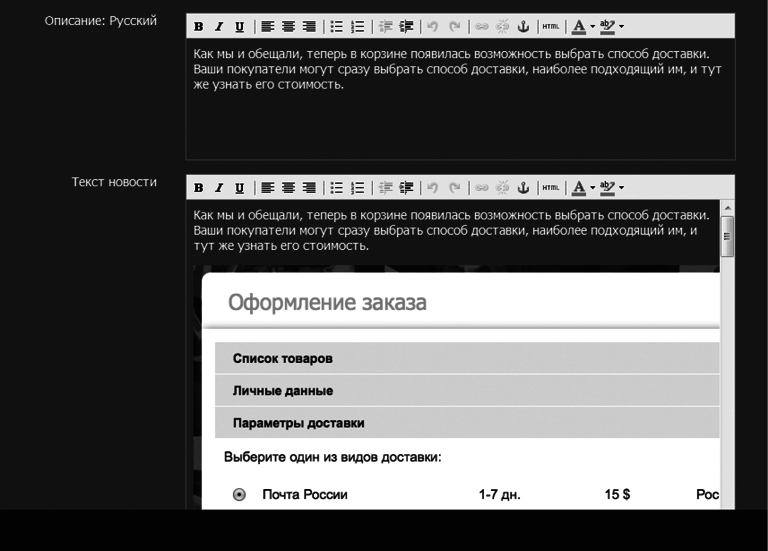Insert an anchor in the Текст новости editor

pyautogui.click(x=524, y=188)
